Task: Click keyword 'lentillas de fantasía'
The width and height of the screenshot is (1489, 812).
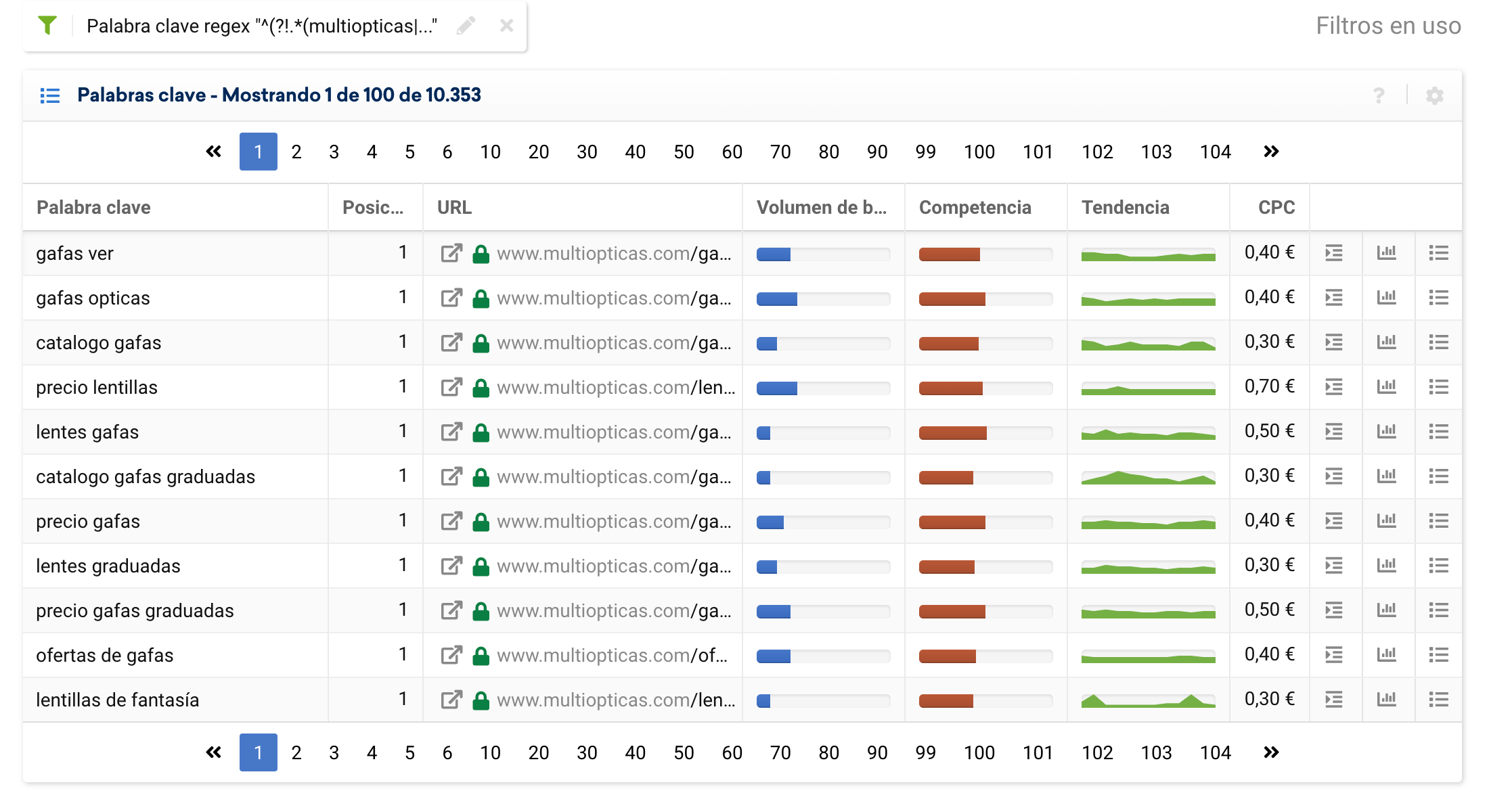Action: (x=118, y=700)
